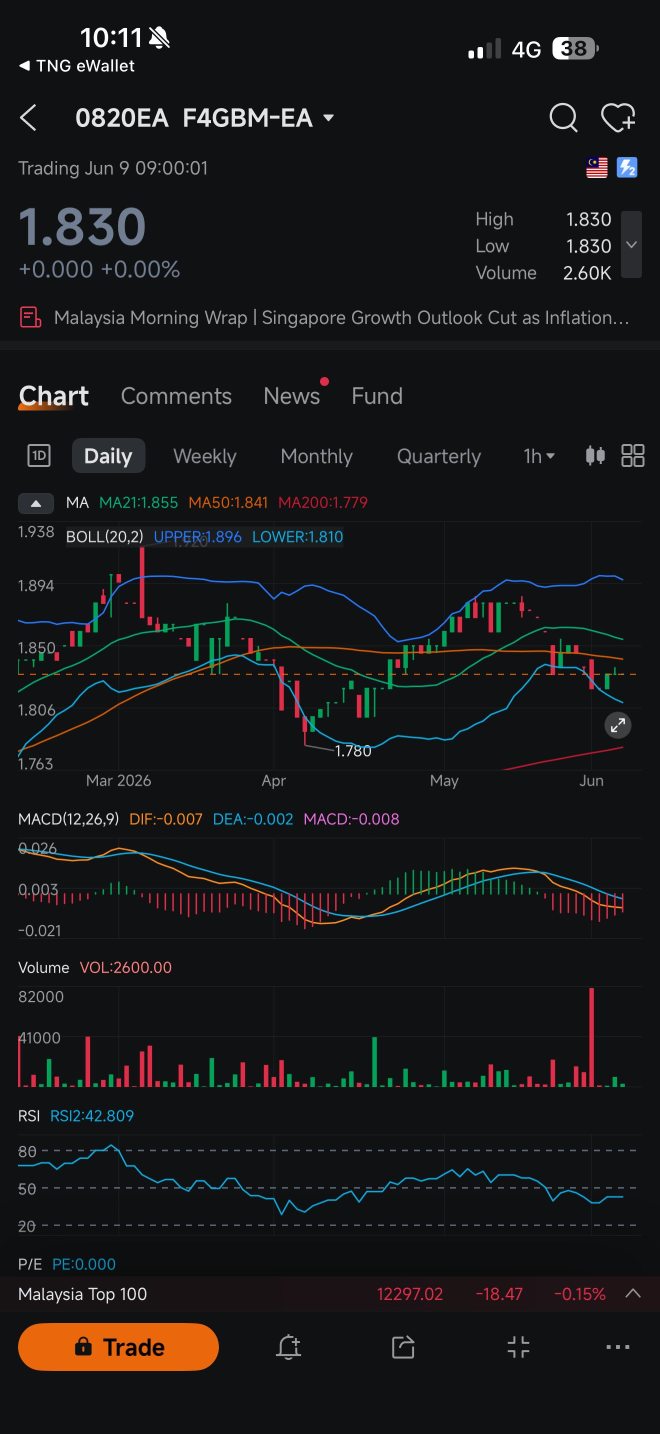The height and width of the screenshot is (1434, 660).
Task: Tap the MA21:1.855 indicator label
Action: pos(140,503)
